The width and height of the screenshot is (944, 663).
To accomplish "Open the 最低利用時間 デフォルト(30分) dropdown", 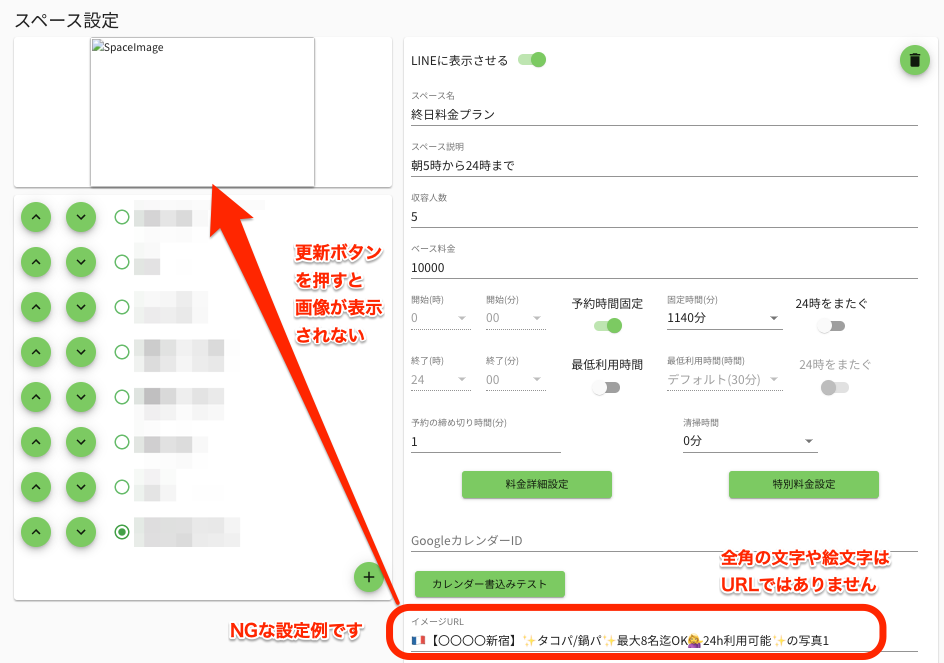I will pos(724,380).
